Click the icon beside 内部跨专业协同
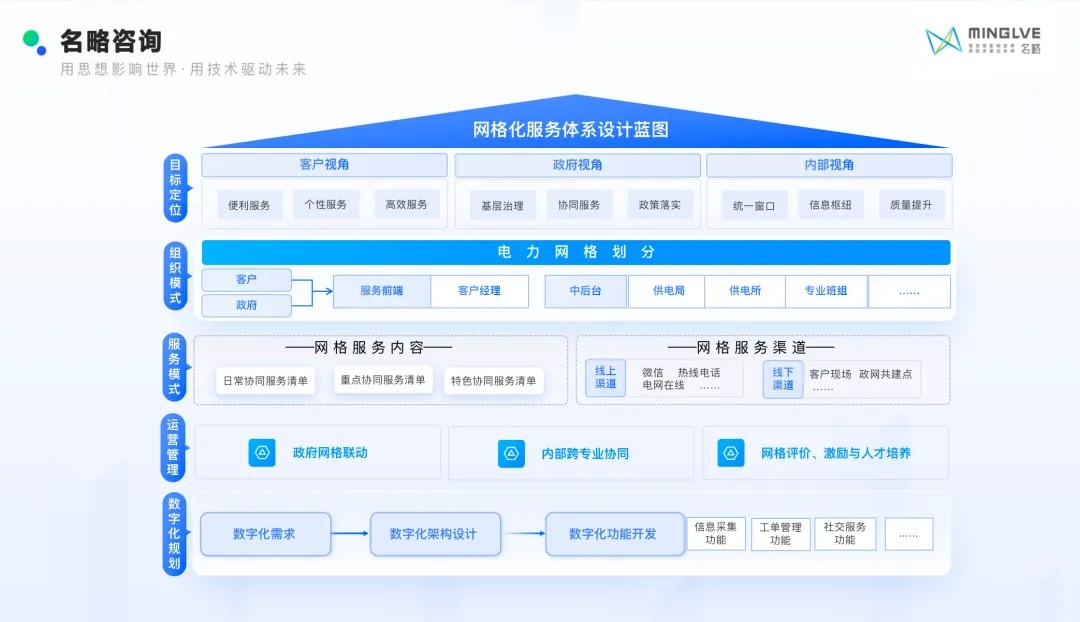 point(511,454)
